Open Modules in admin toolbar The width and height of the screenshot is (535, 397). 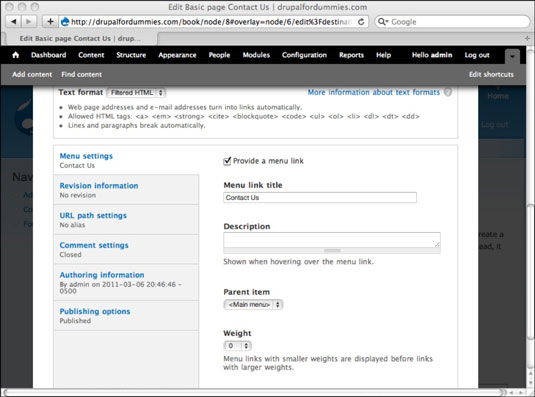click(x=256, y=55)
